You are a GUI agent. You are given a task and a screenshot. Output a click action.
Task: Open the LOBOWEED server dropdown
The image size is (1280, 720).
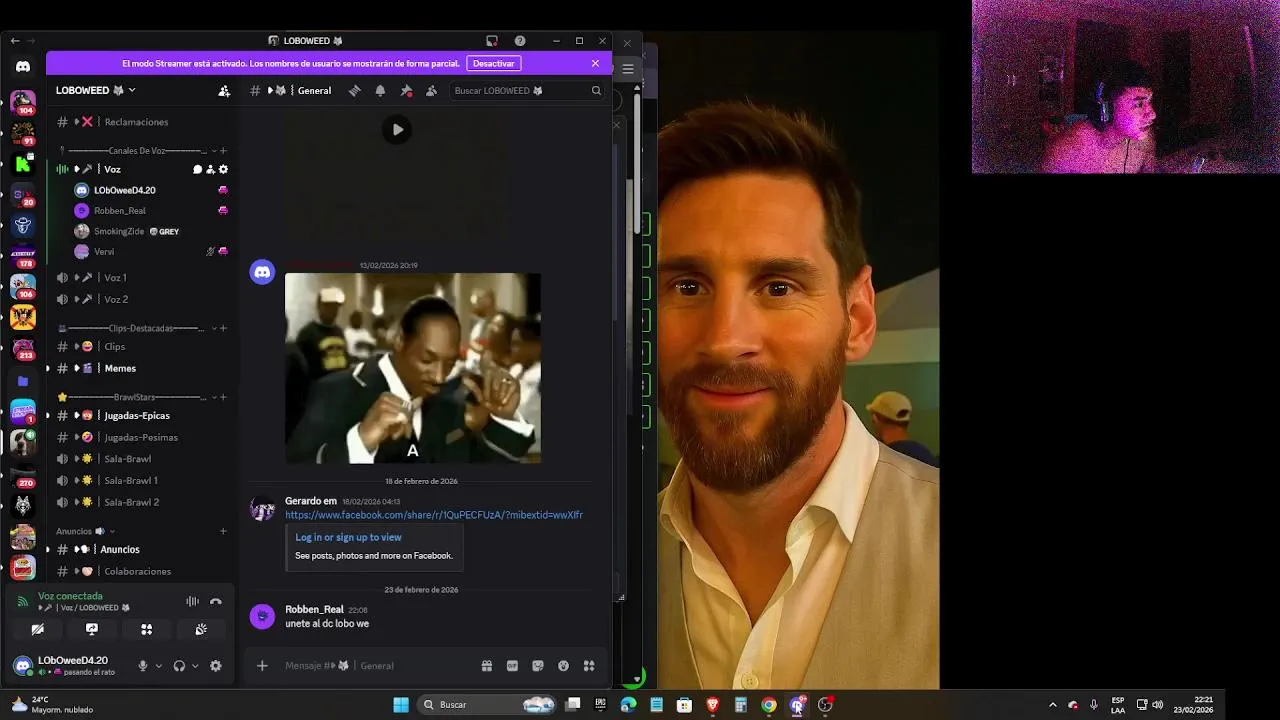(96, 90)
